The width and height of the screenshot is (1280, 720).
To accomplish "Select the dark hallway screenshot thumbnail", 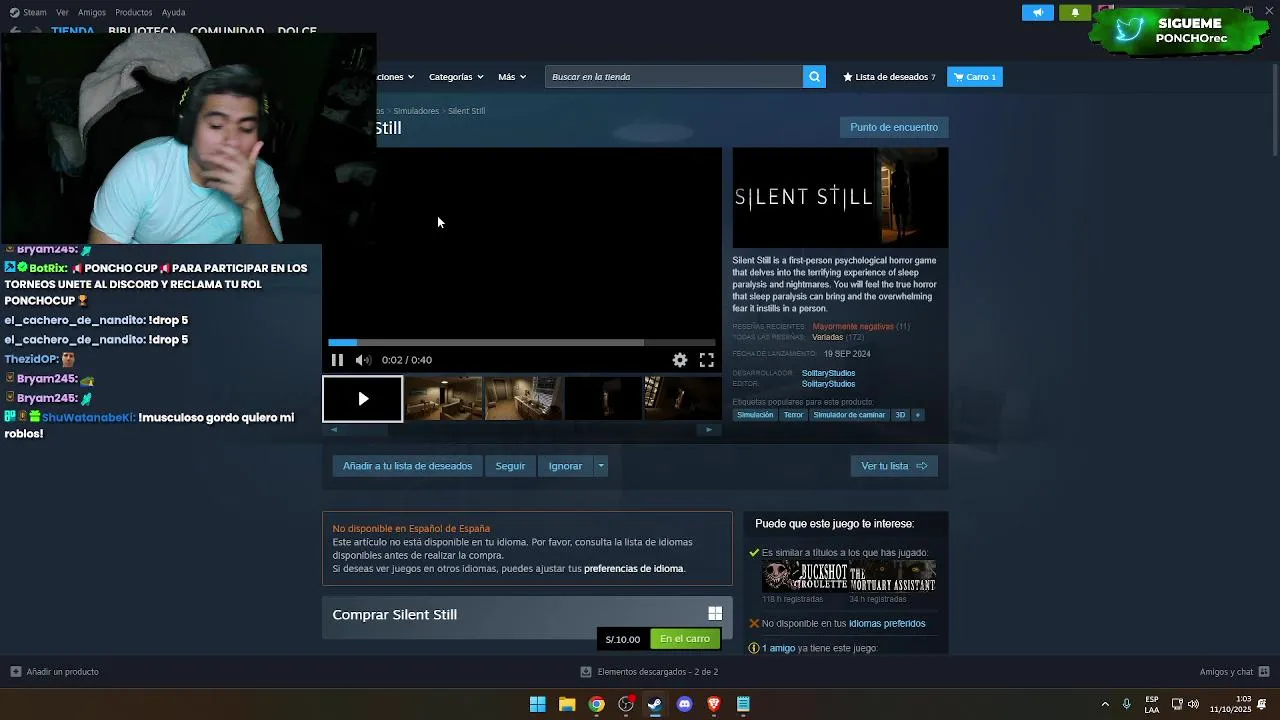I will [x=604, y=399].
